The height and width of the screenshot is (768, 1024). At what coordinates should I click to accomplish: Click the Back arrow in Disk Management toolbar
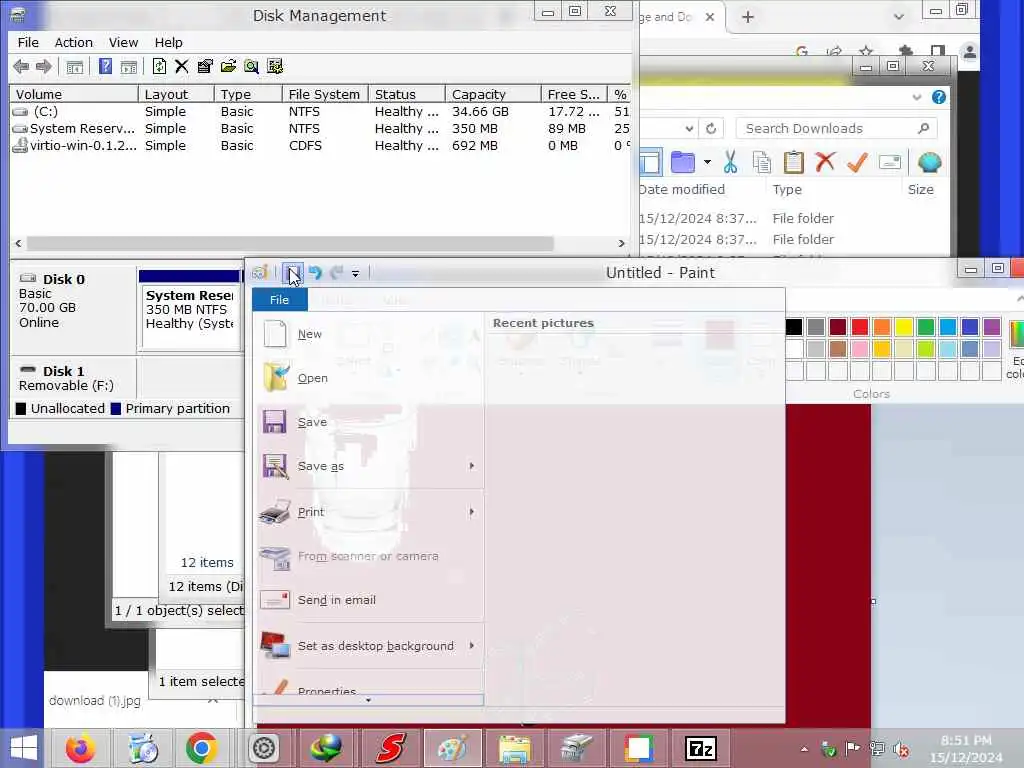click(x=21, y=67)
